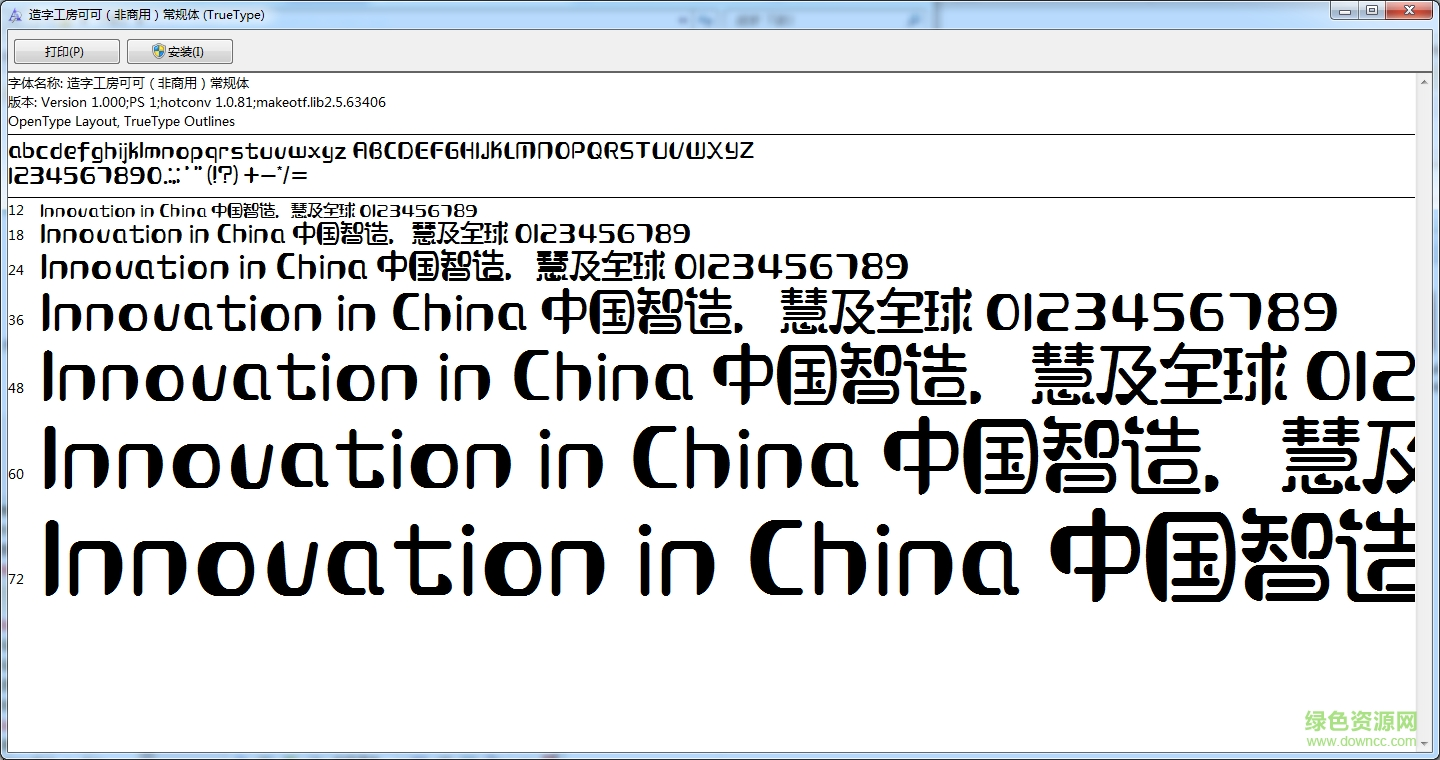
Task: Click the printer action 打印(P)
Action: [x=65, y=50]
